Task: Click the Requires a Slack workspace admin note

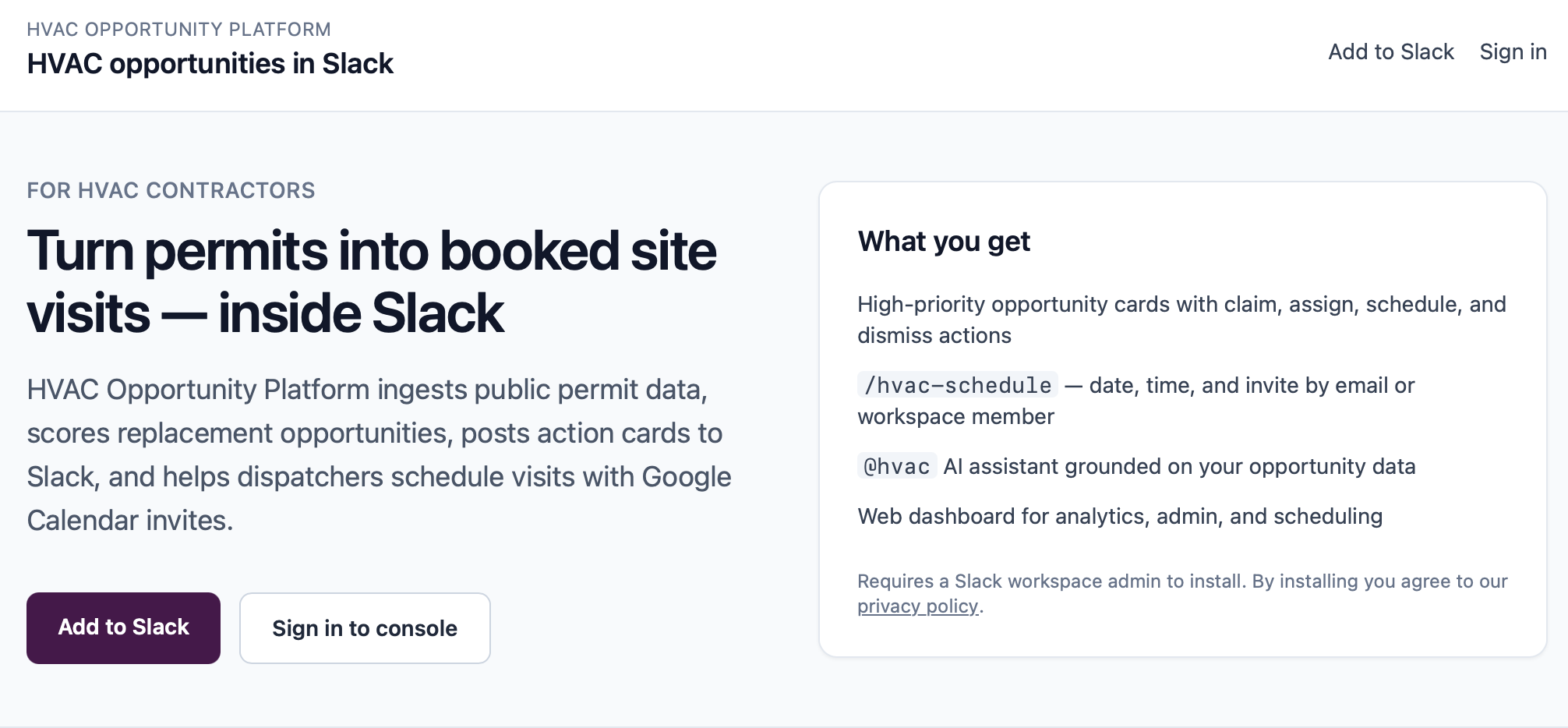Action: coord(1182,593)
